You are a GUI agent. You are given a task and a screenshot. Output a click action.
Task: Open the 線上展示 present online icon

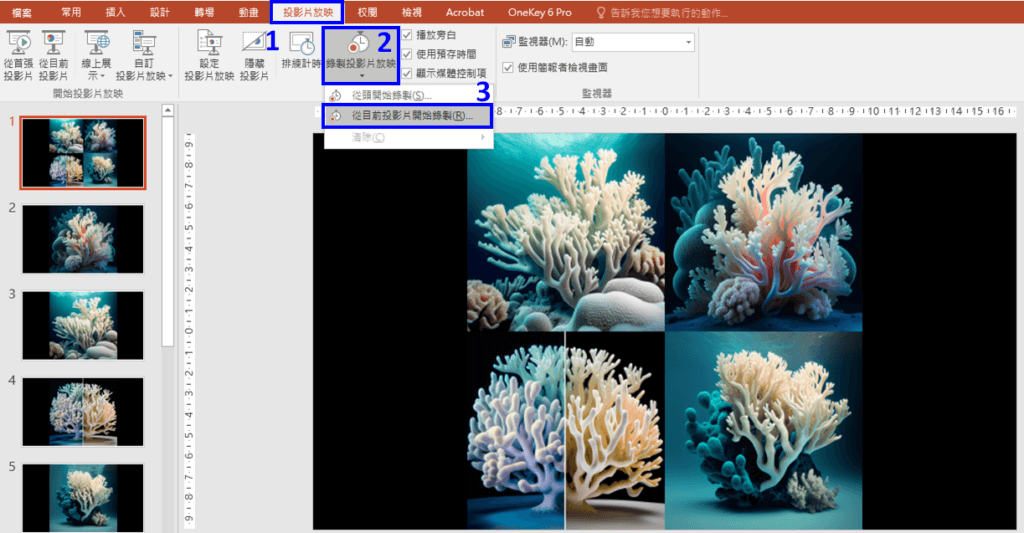pos(97,42)
